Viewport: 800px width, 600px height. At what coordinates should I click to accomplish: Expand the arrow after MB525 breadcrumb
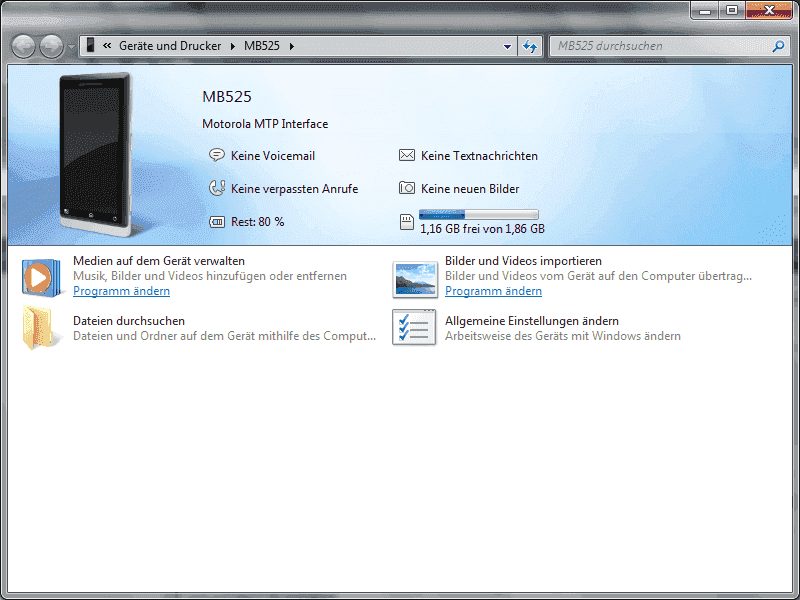click(292, 46)
